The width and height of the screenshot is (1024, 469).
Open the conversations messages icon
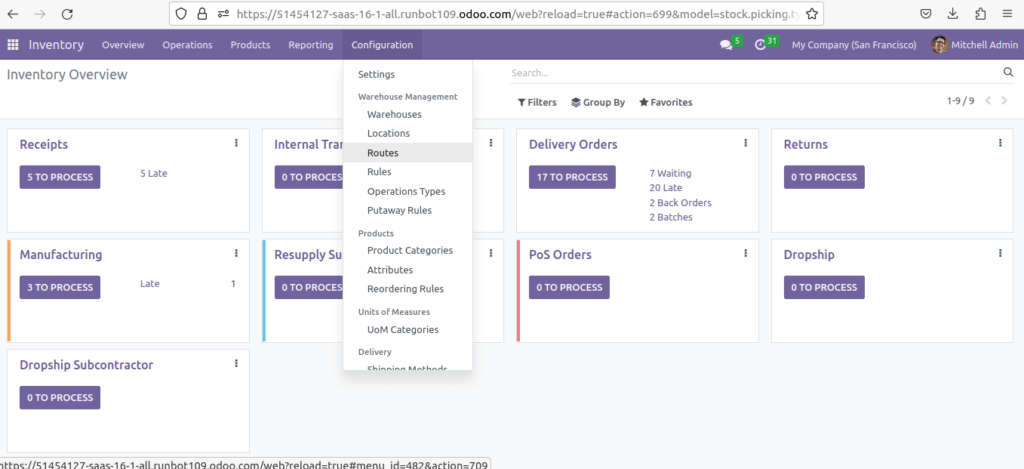[x=726, y=45]
